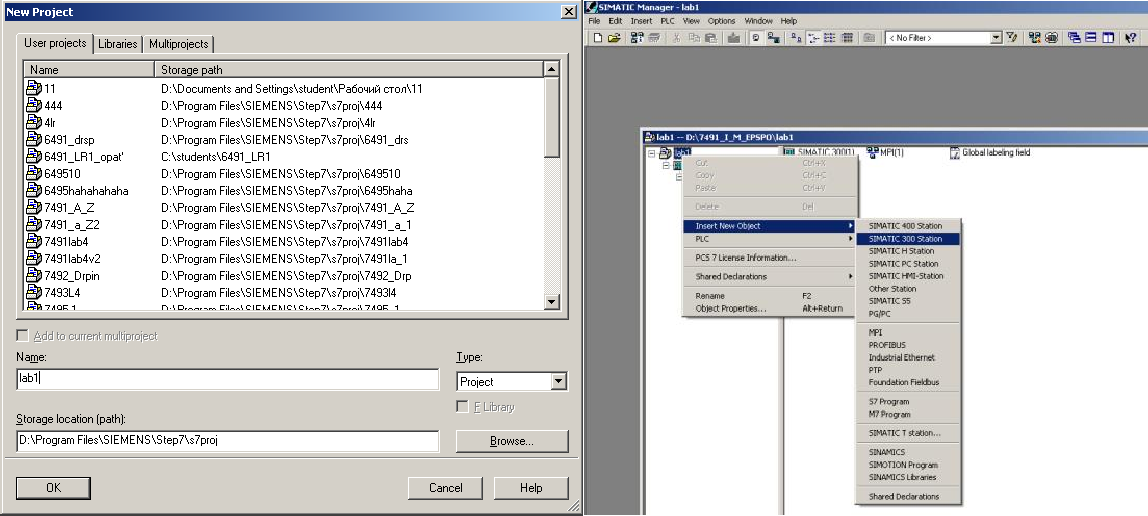This screenshot has width=1148, height=516.
Task: Choose SIMATIC 400 Station from submenu
Action: click(908, 226)
